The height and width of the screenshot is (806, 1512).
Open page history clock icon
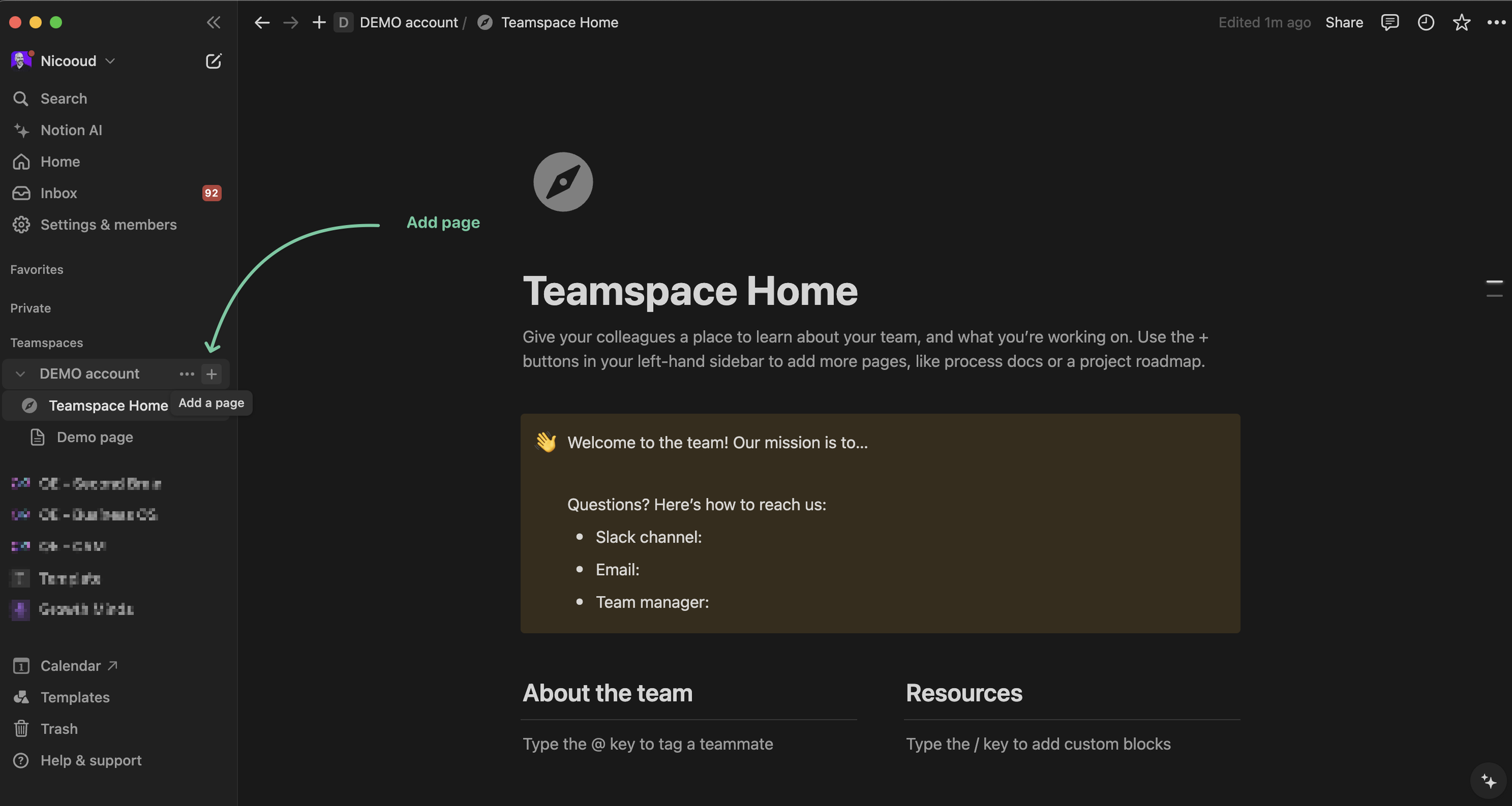tap(1426, 22)
